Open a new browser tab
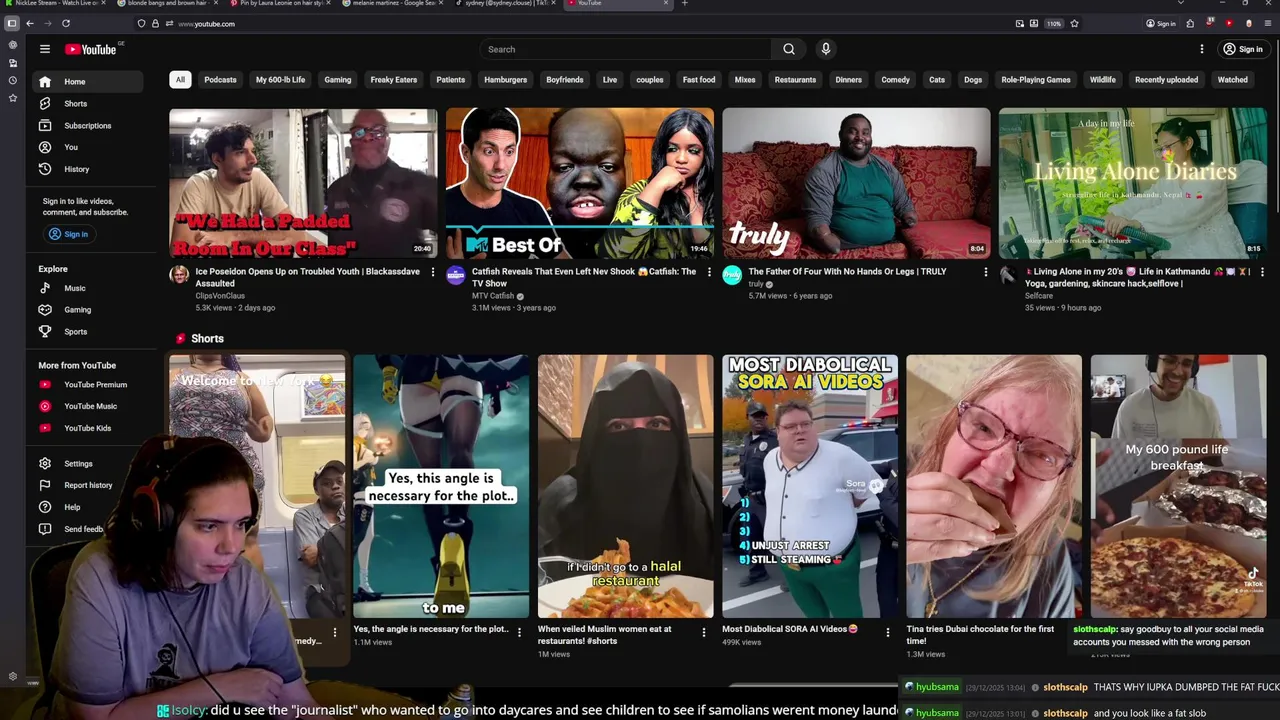Screen dimensions: 1280x720 click(x=684, y=3)
